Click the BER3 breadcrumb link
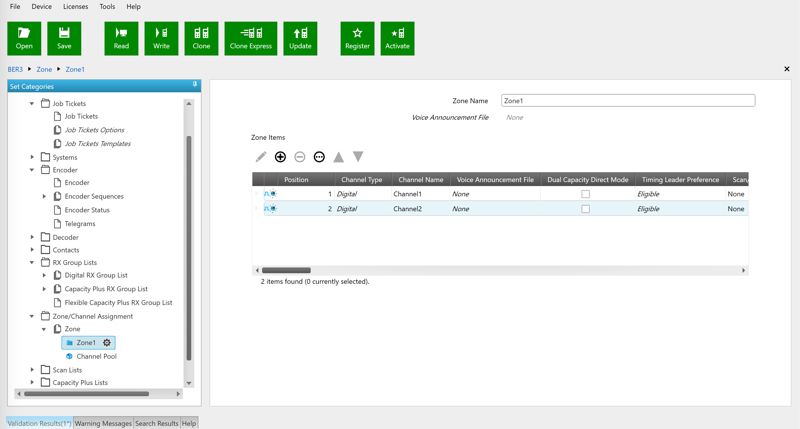The width and height of the screenshot is (800, 429). click(15, 70)
